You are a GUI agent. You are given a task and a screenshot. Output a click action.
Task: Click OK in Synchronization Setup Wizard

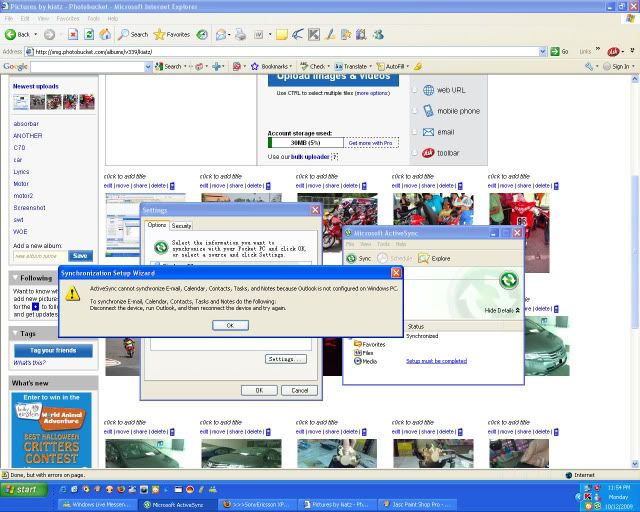click(230, 325)
